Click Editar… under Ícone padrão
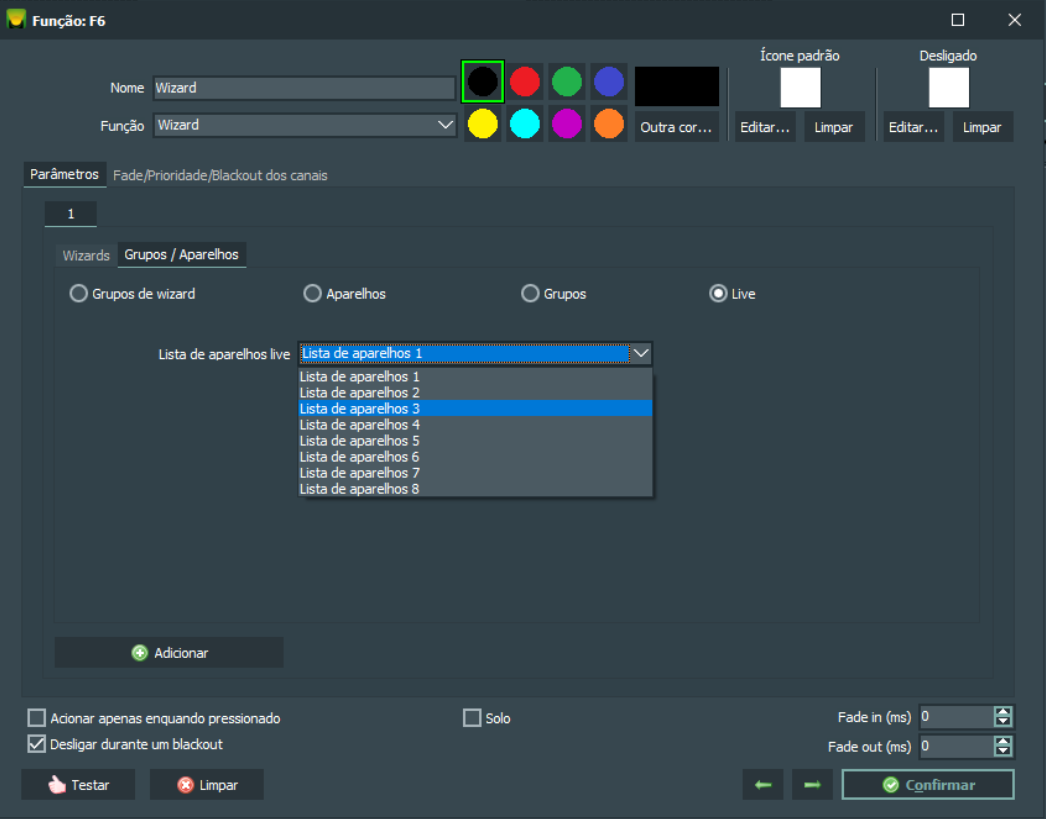The image size is (1046, 819). [765, 127]
